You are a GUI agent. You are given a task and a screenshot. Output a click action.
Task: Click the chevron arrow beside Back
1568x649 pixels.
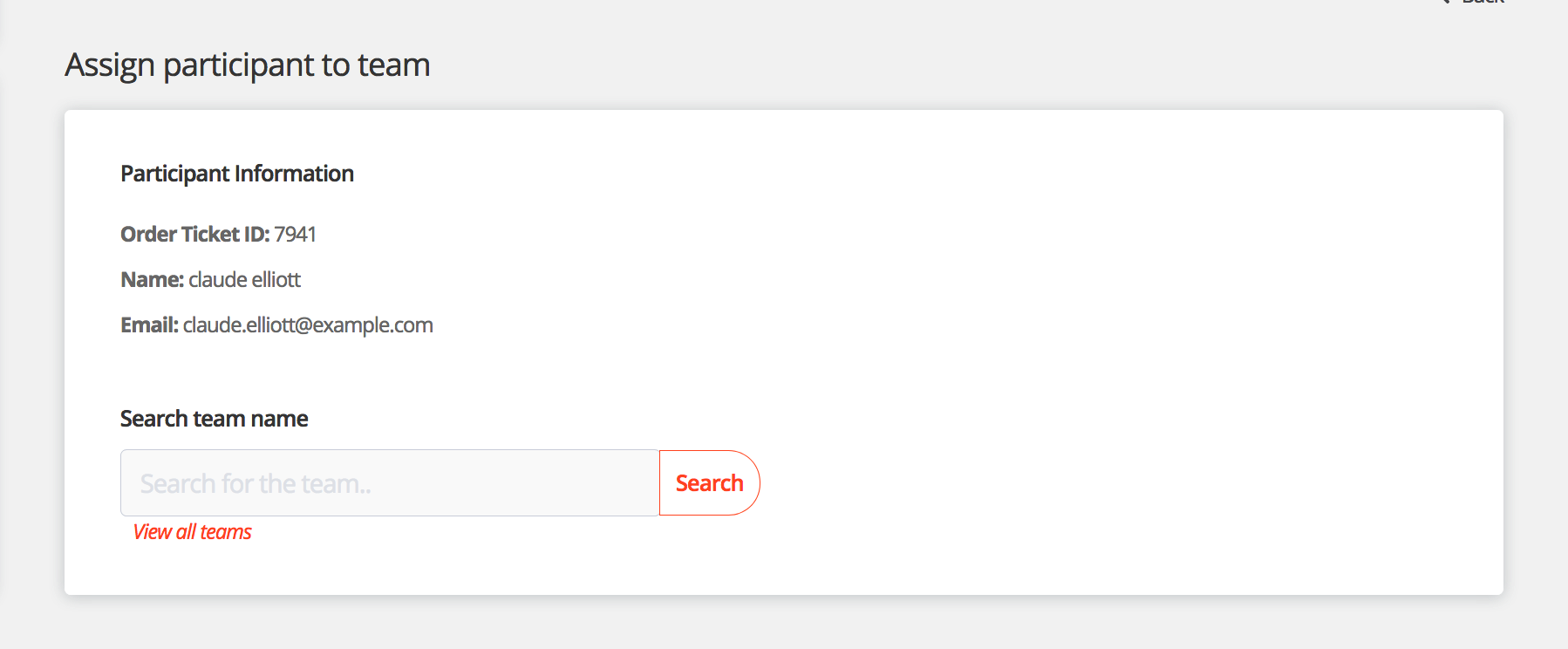(x=1447, y=2)
